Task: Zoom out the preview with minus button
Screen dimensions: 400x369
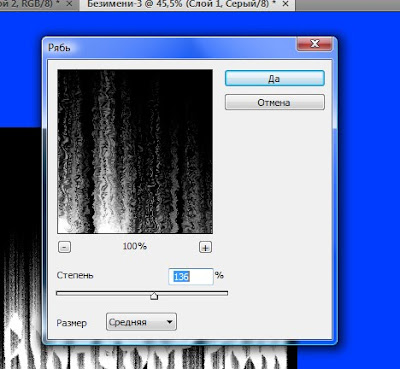Action: pyautogui.click(x=64, y=247)
